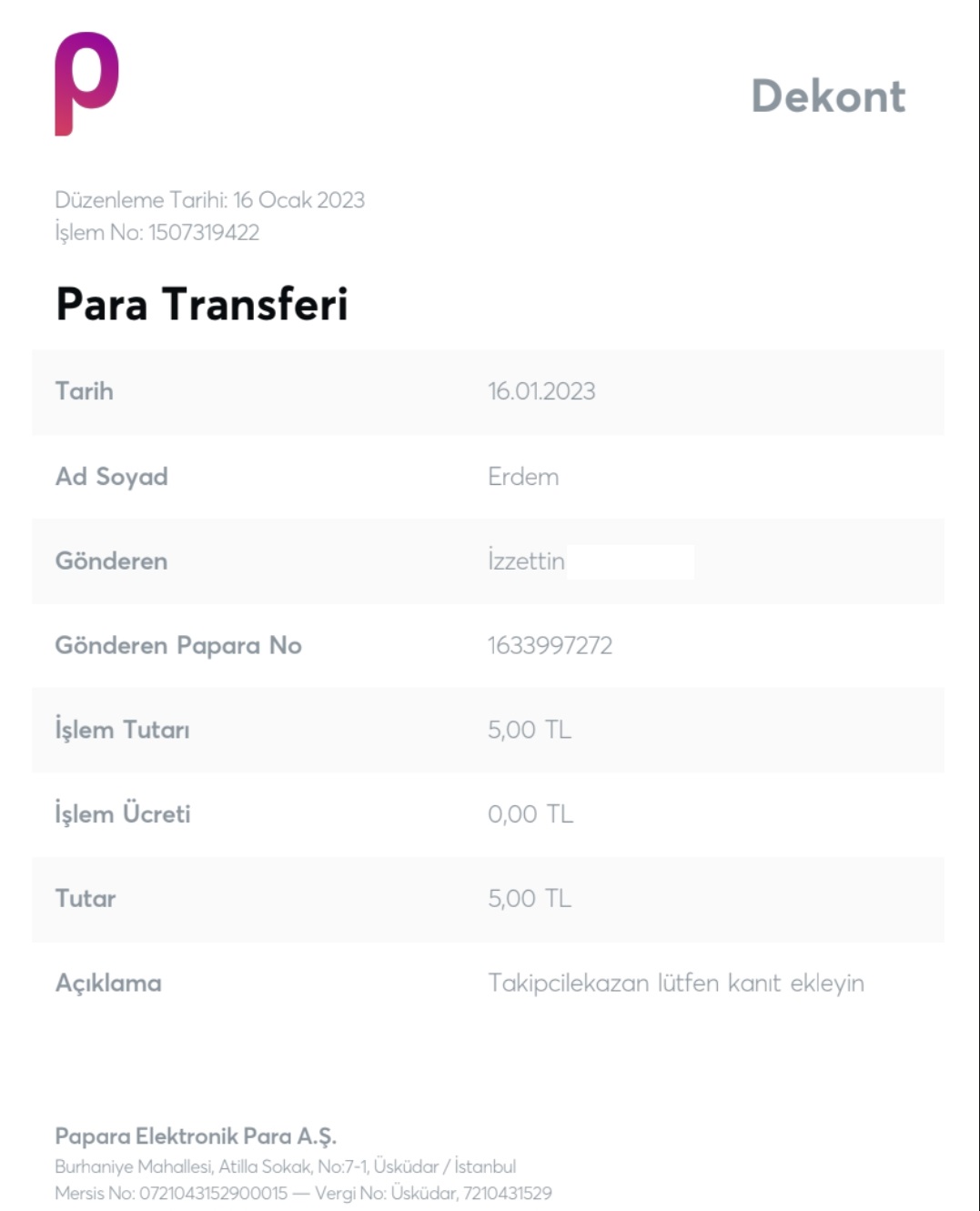Screen dimensions: 980x1211
Task: Click the Para Transferi heading
Action: [x=202, y=304]
